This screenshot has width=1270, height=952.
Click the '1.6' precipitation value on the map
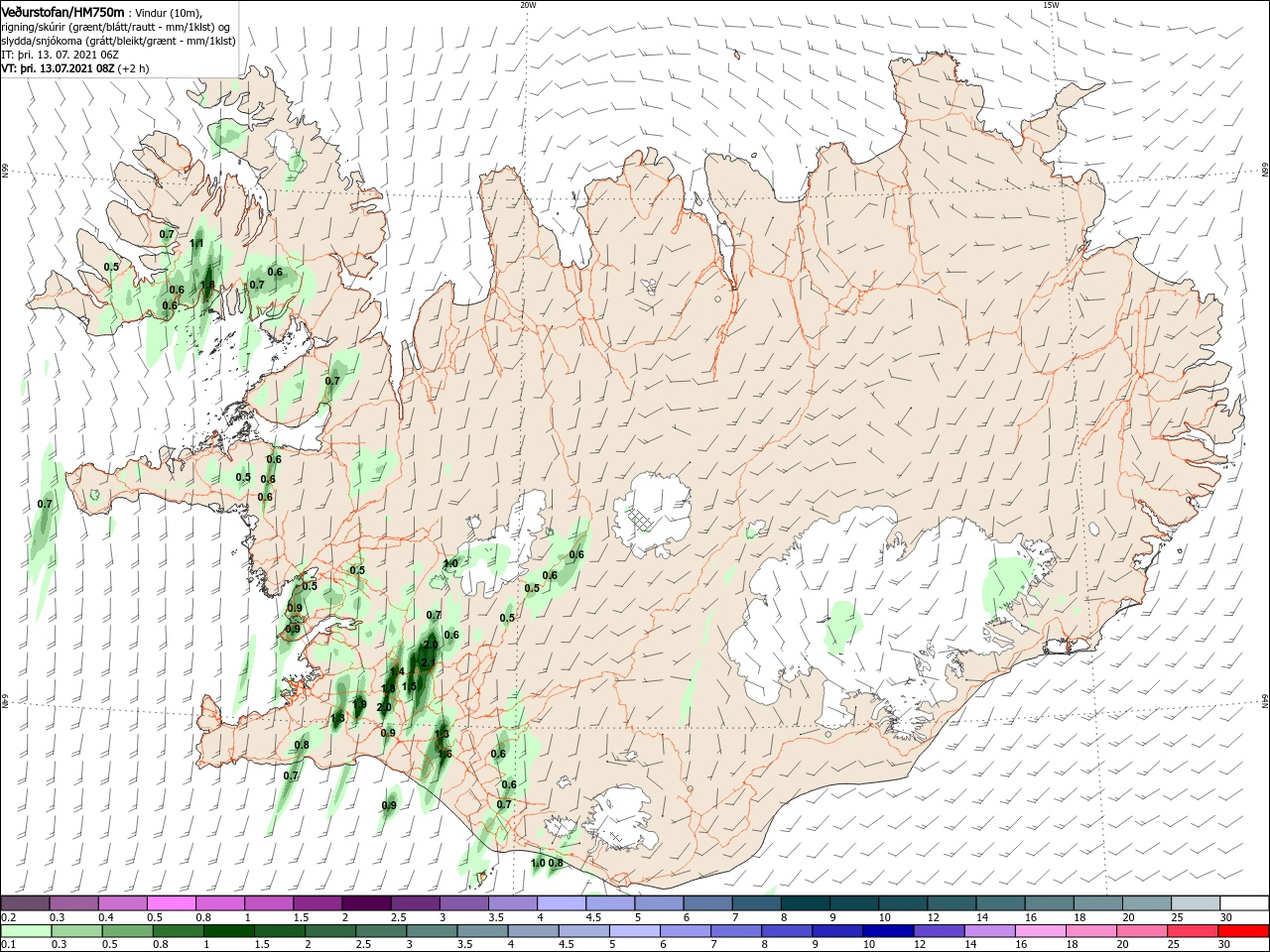coord(444,754)
